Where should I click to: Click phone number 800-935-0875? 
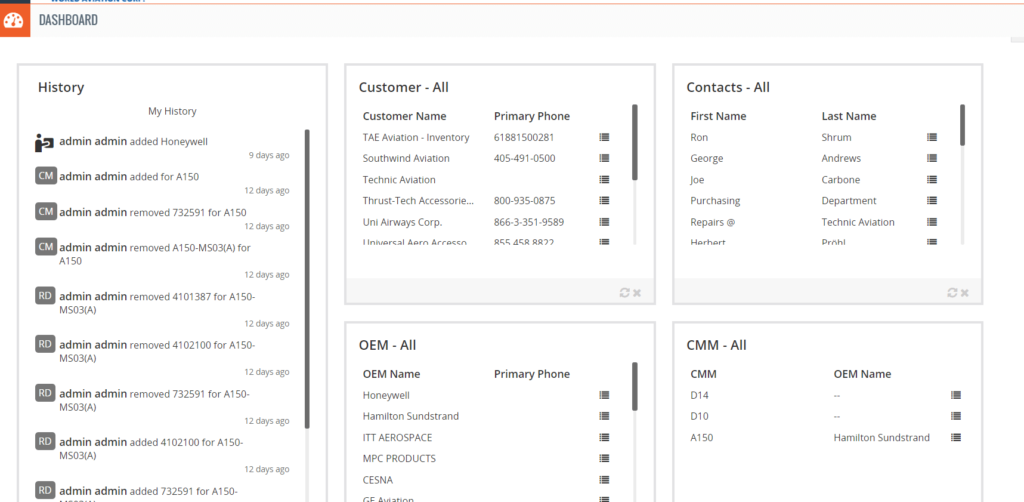pos(524,200)
